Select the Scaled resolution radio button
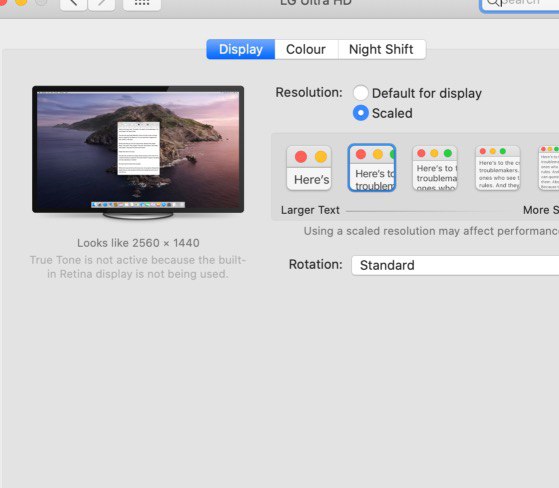This screenshot has height=488, width=559. [x=360, y=113]
